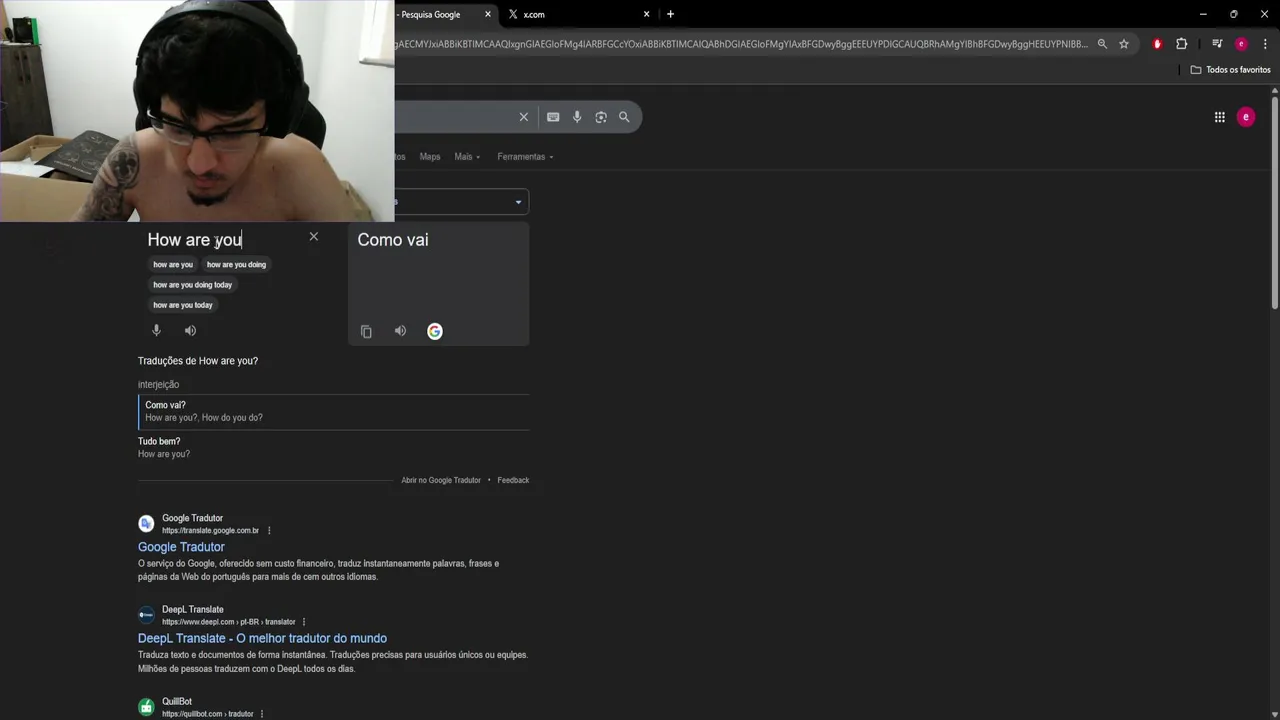Click the Feedback link
Image resolution: width=1280 pixels, height=720 pixels.
[x=513, y=480]
